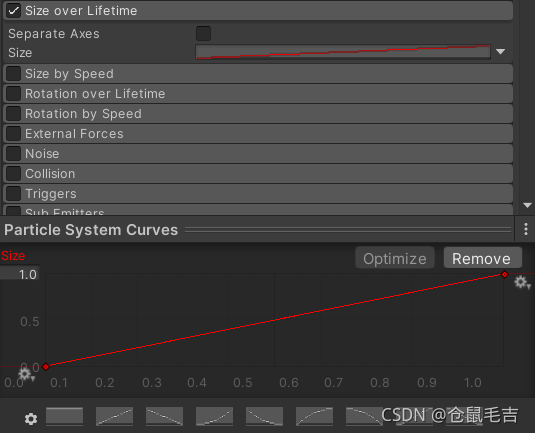This screenshot has height=433, width=535.
Task: Enable the Noise module
Action: 13,154
